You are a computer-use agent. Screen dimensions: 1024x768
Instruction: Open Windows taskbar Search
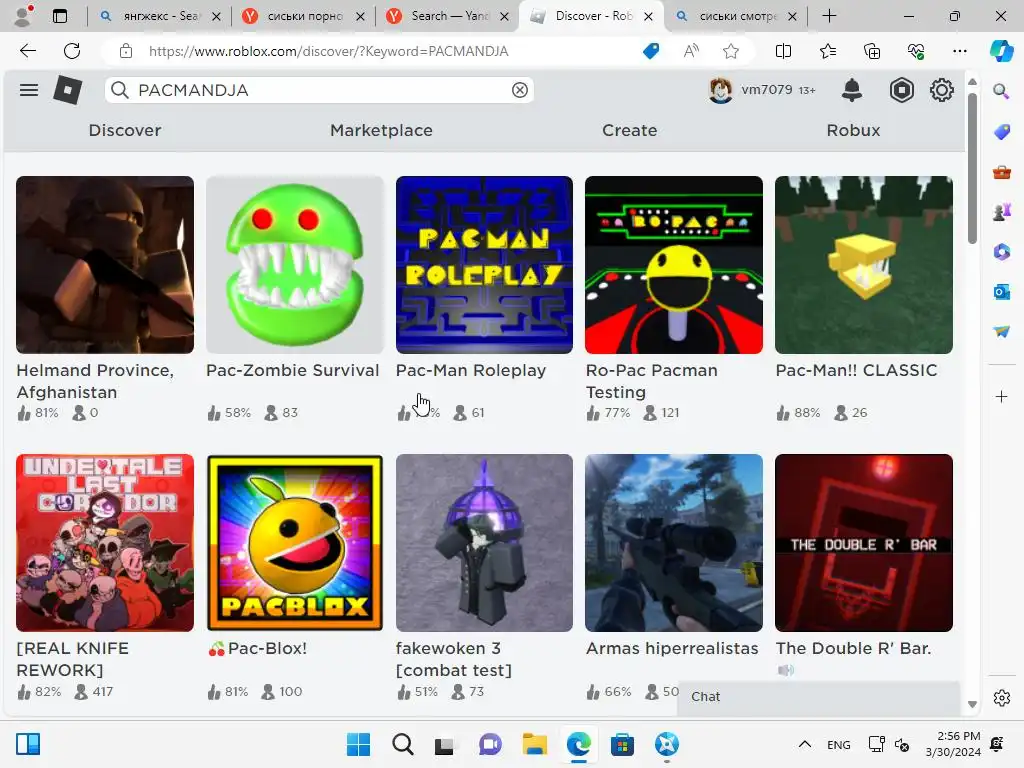[402, 744]
